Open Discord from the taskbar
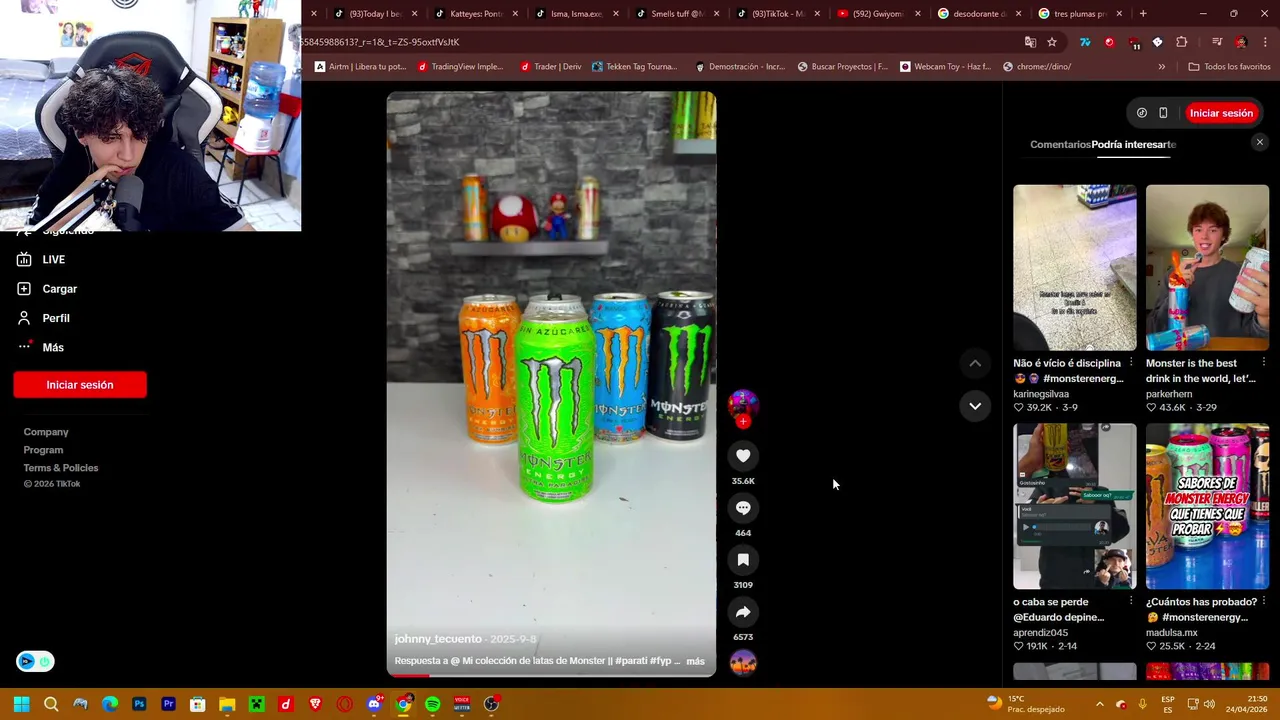 click(374, 704)
